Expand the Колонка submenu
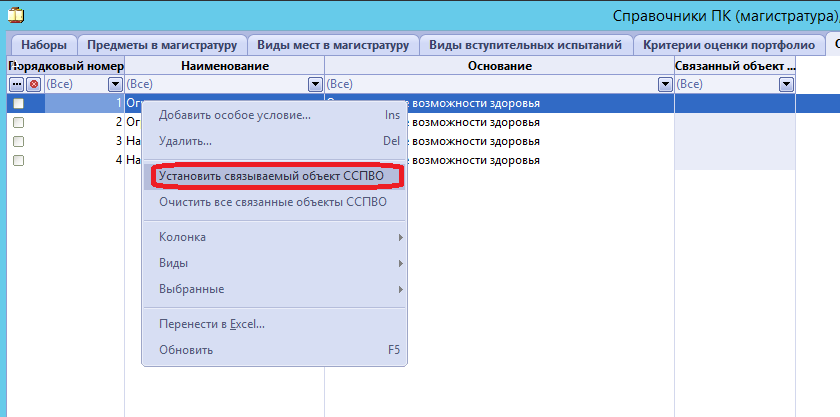The image size is (840, 417). pos(274,237)
